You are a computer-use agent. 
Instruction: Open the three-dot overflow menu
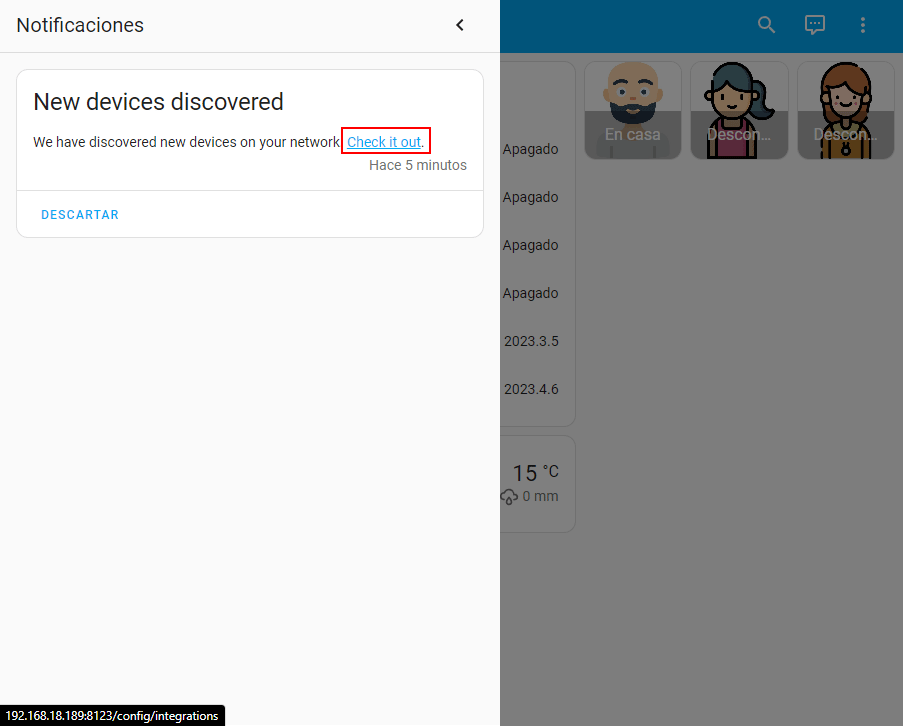(863, 26)
